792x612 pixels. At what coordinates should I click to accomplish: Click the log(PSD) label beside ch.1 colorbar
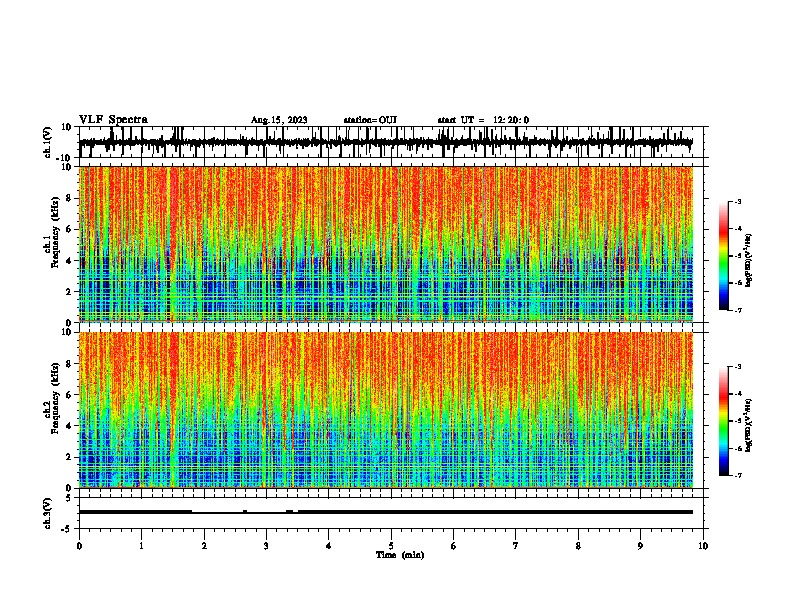pos(748,261)
